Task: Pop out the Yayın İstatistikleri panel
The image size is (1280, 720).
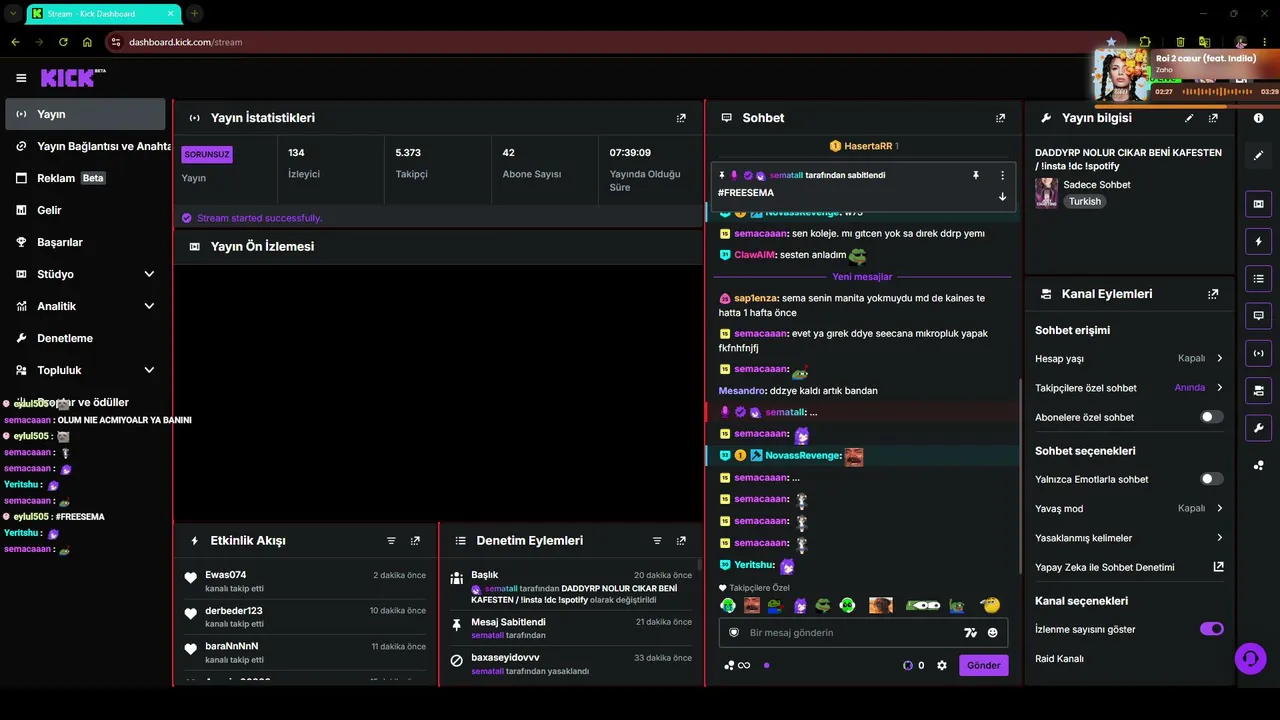Action: pyautogui.click(x=681, y=118)
